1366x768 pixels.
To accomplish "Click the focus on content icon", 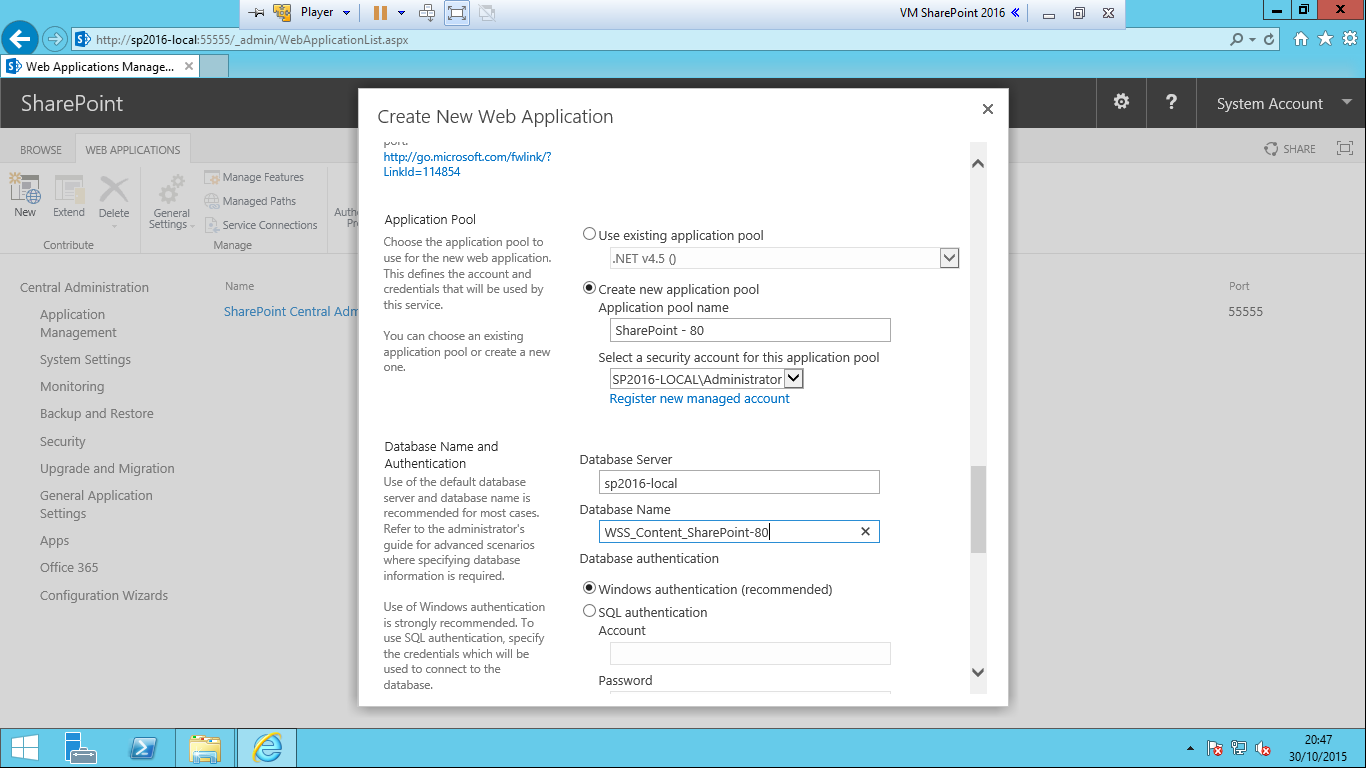I will (1345, 149).
